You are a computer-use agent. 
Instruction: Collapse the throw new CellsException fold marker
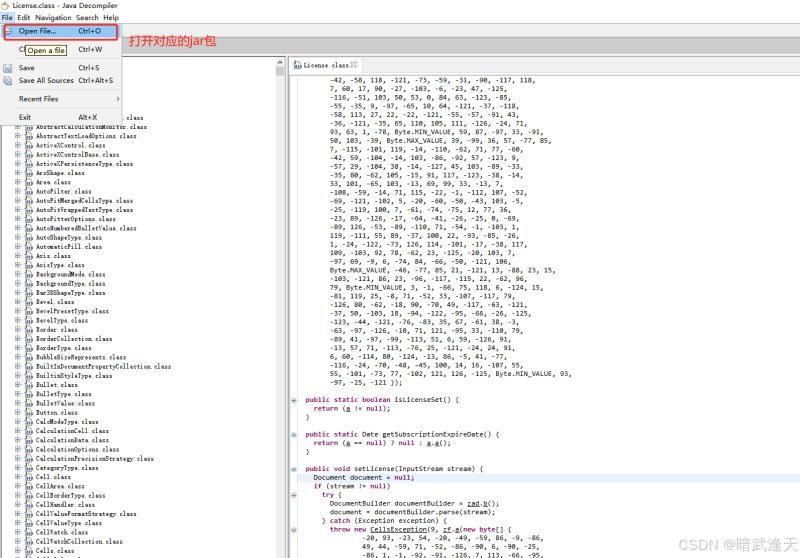(294, 529)
